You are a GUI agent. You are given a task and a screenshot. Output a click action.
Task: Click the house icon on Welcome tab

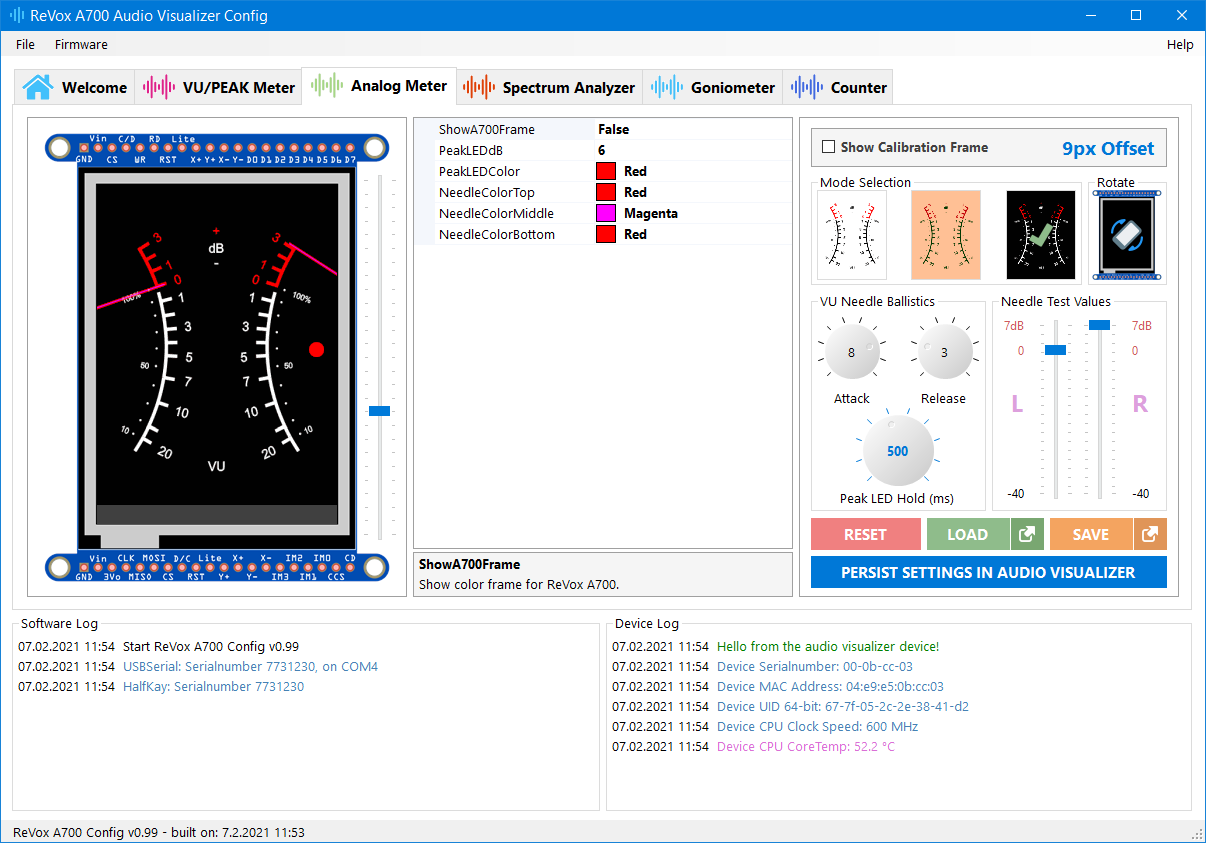[x=37, y=87]
